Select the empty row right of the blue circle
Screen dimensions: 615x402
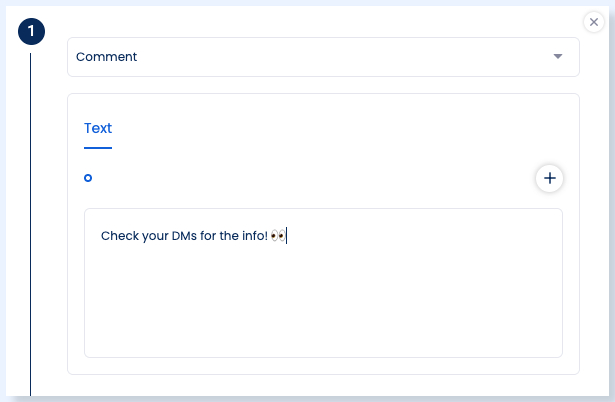point(314,178)
